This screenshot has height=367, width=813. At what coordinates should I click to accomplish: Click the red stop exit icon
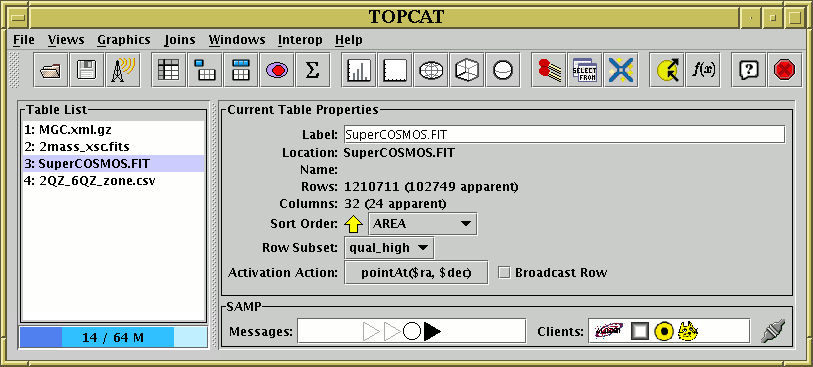point(784,70)
